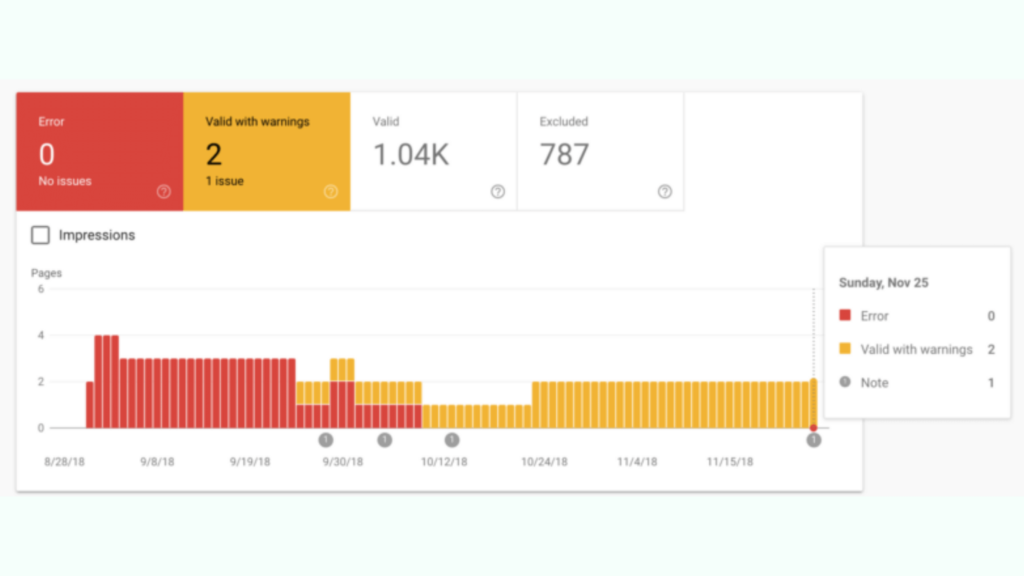The height and width of the screenshot is (576, 1024).
Task: Click the 'Sunday, Nov 25' tooltip heading
Action: [x=884, y=283]
